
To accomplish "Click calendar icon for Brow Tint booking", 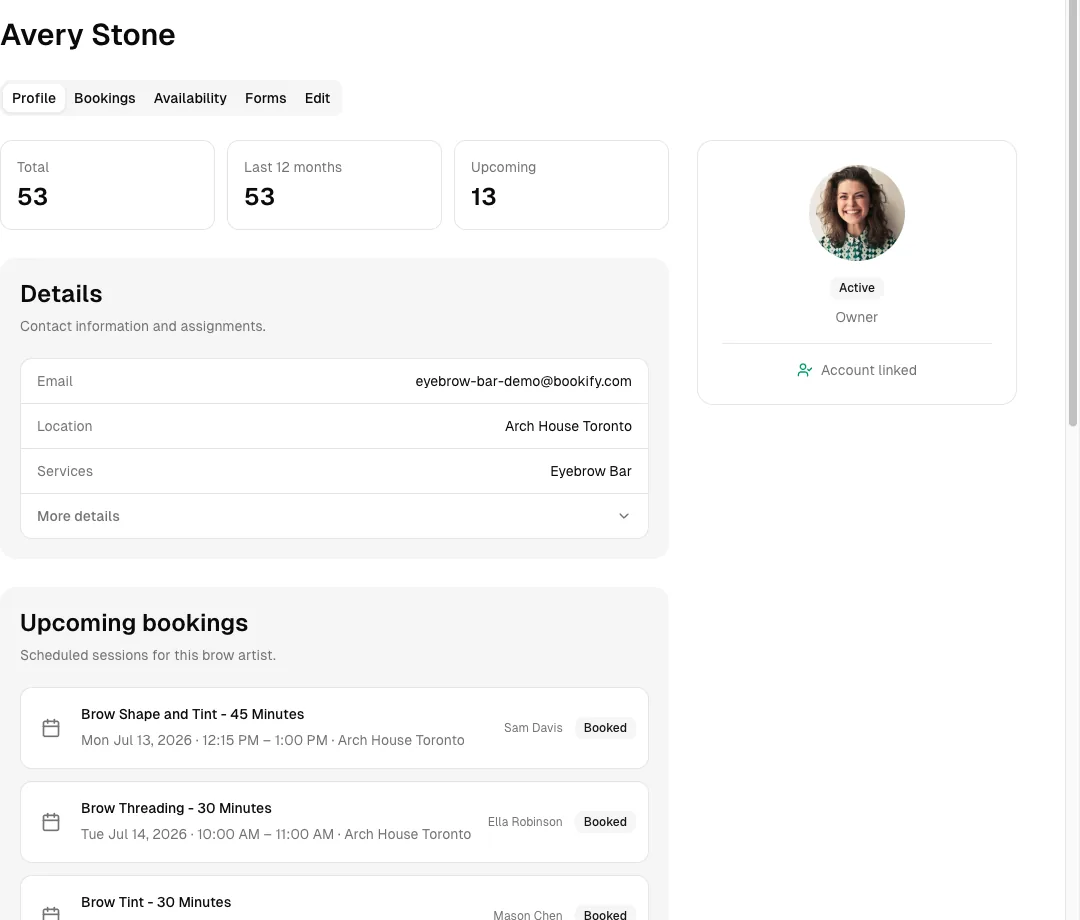I will pyautogui.click(x=51, y=914).
